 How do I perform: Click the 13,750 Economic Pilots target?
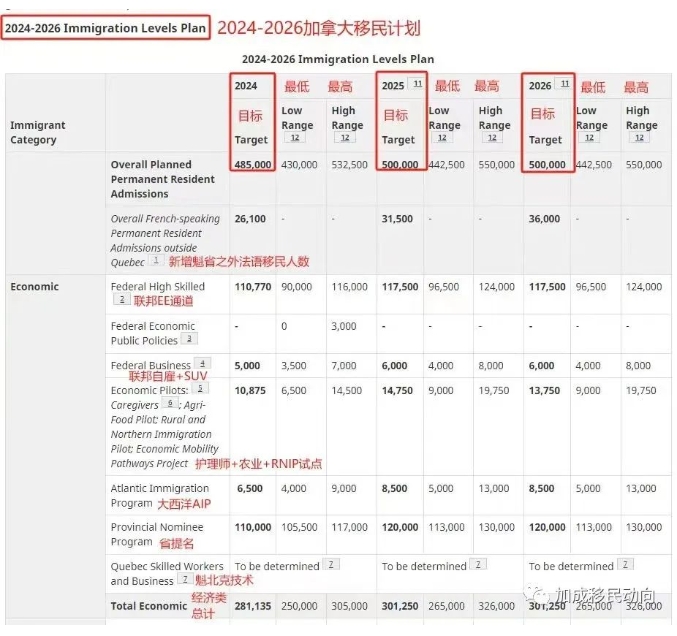tap(544, 391)
